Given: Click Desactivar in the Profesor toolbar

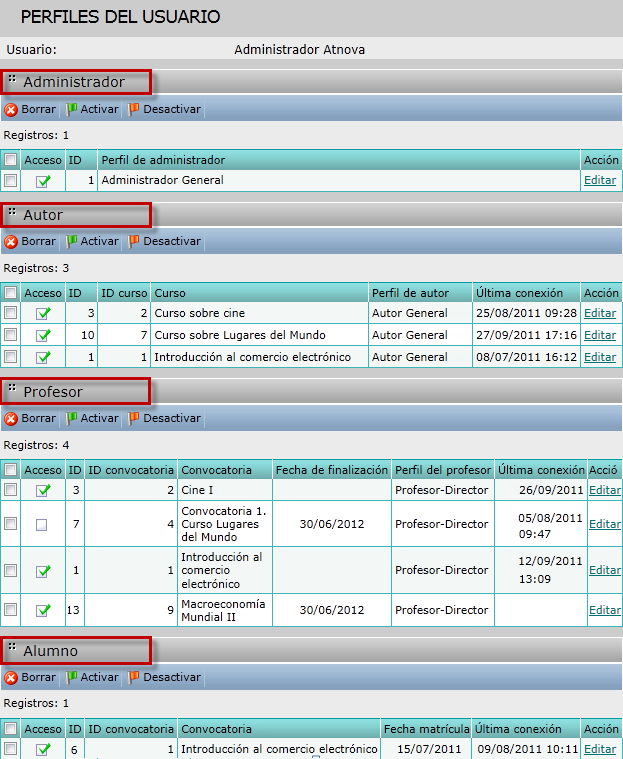Looking at the screenshot, I should 165,418.
